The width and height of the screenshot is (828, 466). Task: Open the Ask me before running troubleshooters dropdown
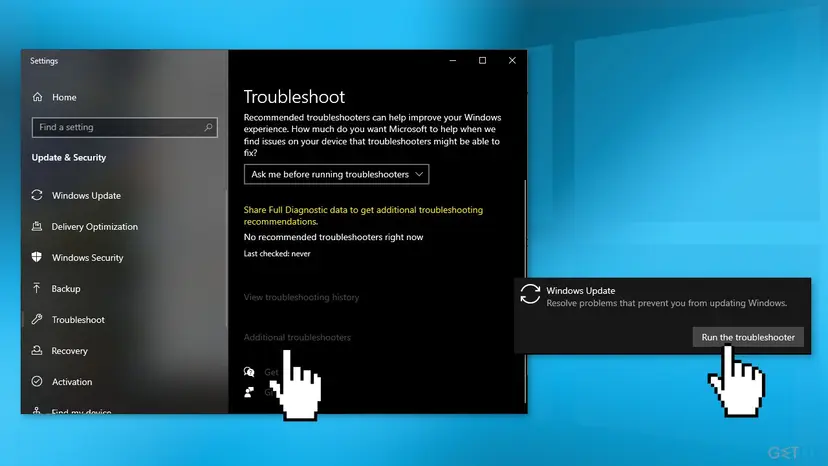tap(336, 174)
